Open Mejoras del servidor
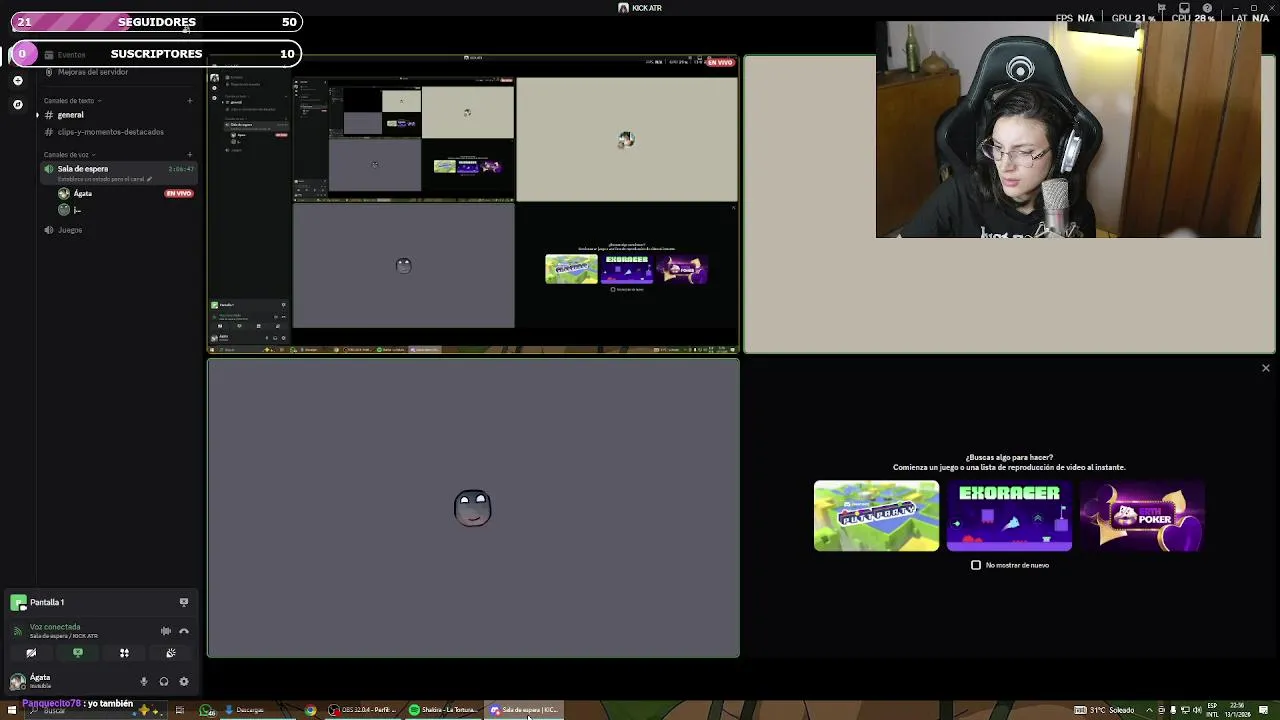 (92, 72)
